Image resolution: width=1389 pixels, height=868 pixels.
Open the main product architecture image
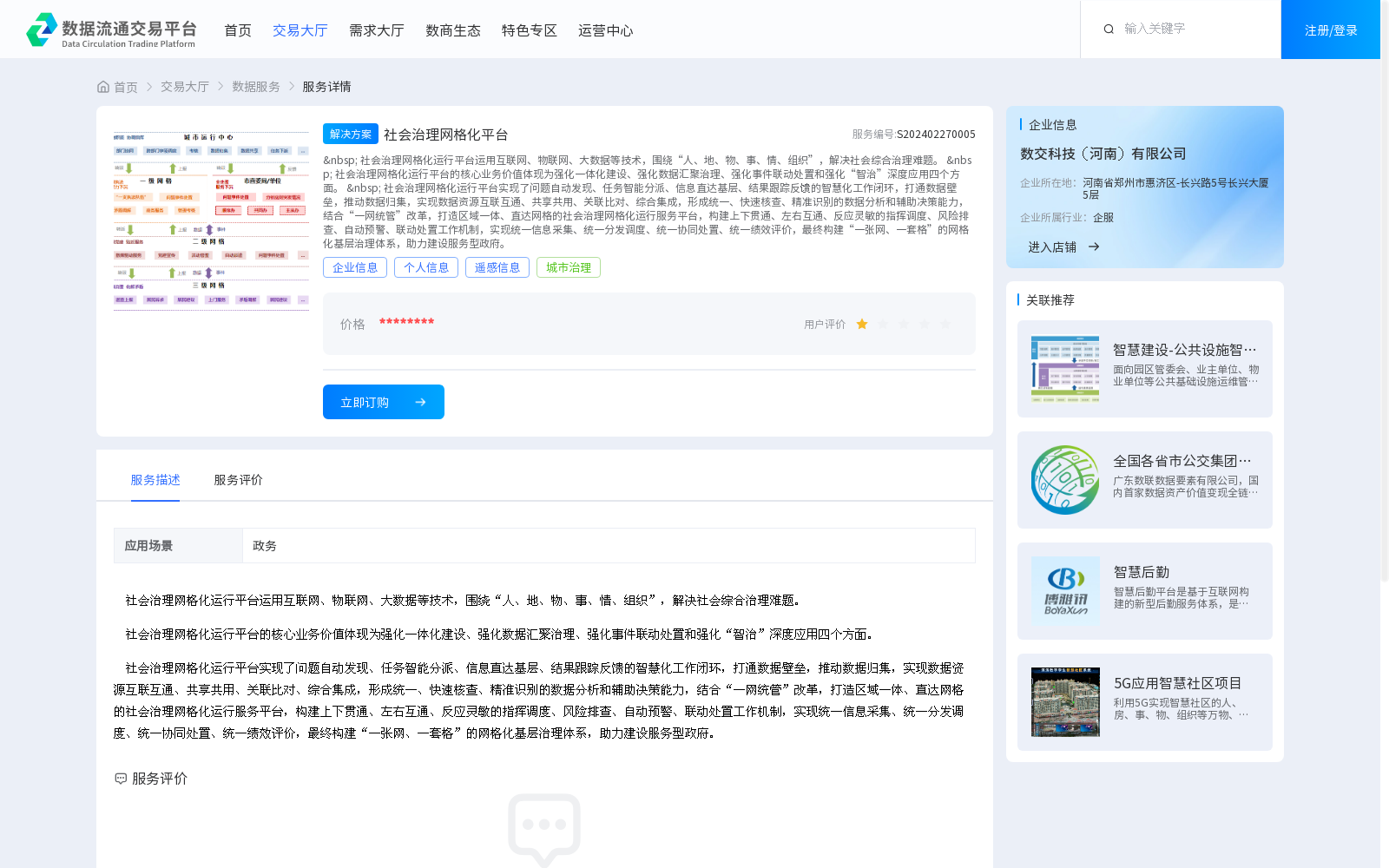pyautogui.click(x=211, y=221)
